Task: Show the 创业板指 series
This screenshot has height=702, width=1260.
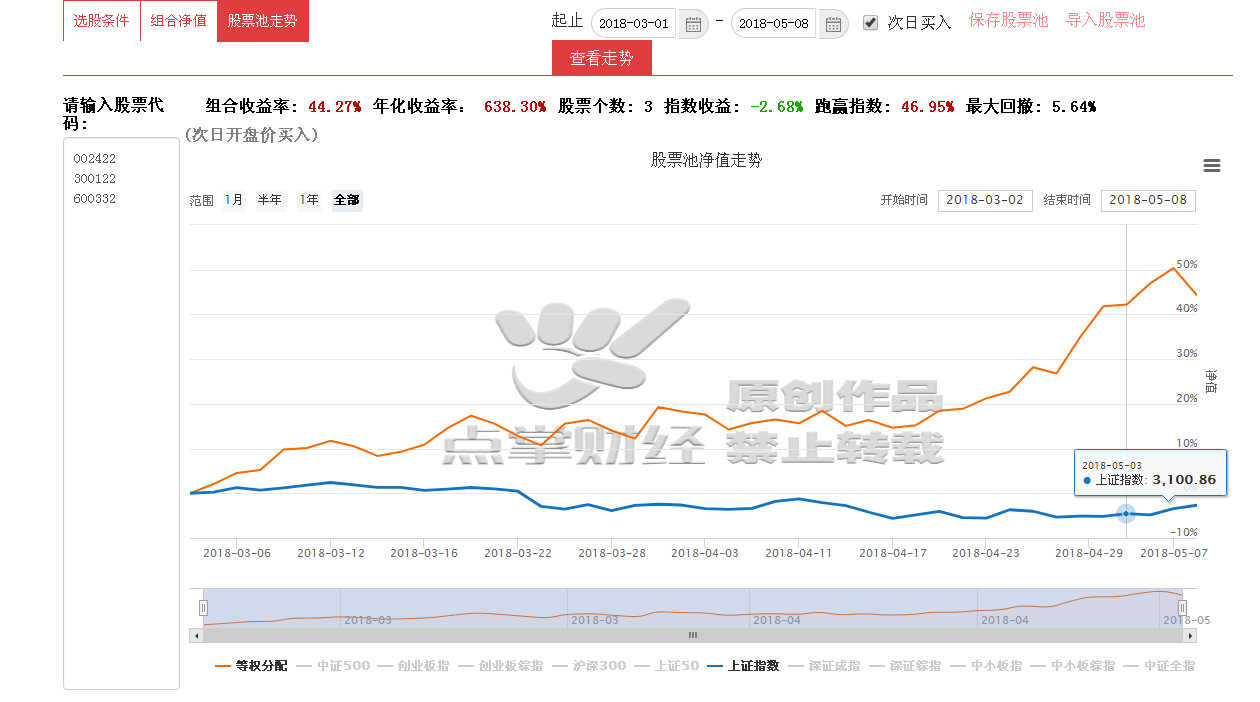Action: pyautogui.click(x=414, y=665)
